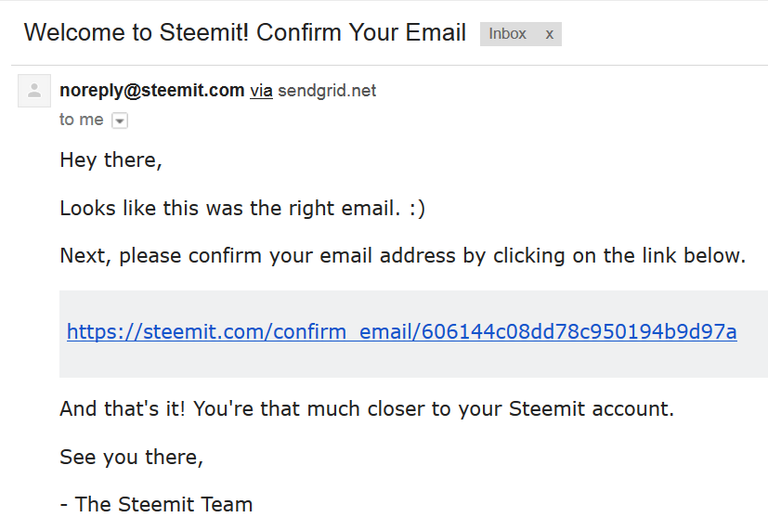Click "Confirm Your Email" in the subject
The image size is (768, 527).
point(361,32)
